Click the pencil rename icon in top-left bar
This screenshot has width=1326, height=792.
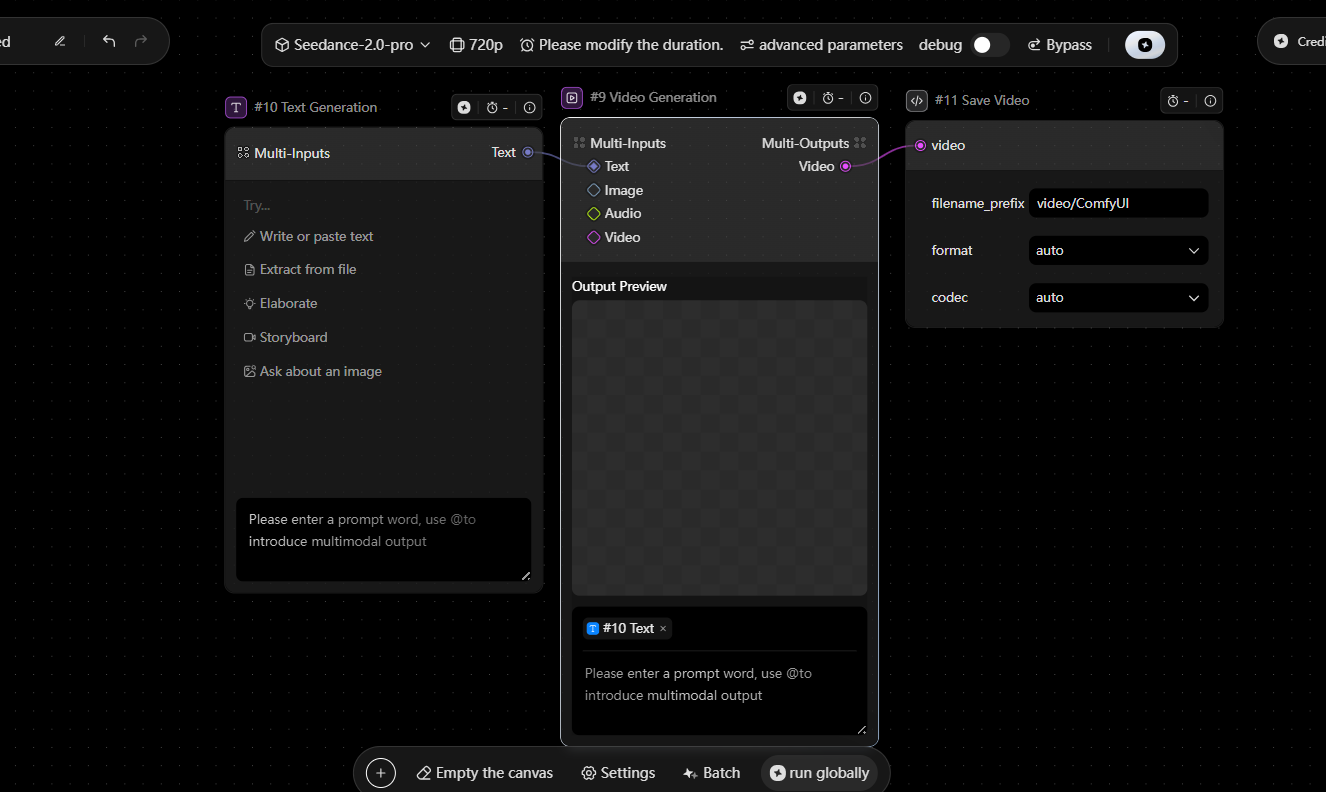pyautogui.click(x=60, y=41)
